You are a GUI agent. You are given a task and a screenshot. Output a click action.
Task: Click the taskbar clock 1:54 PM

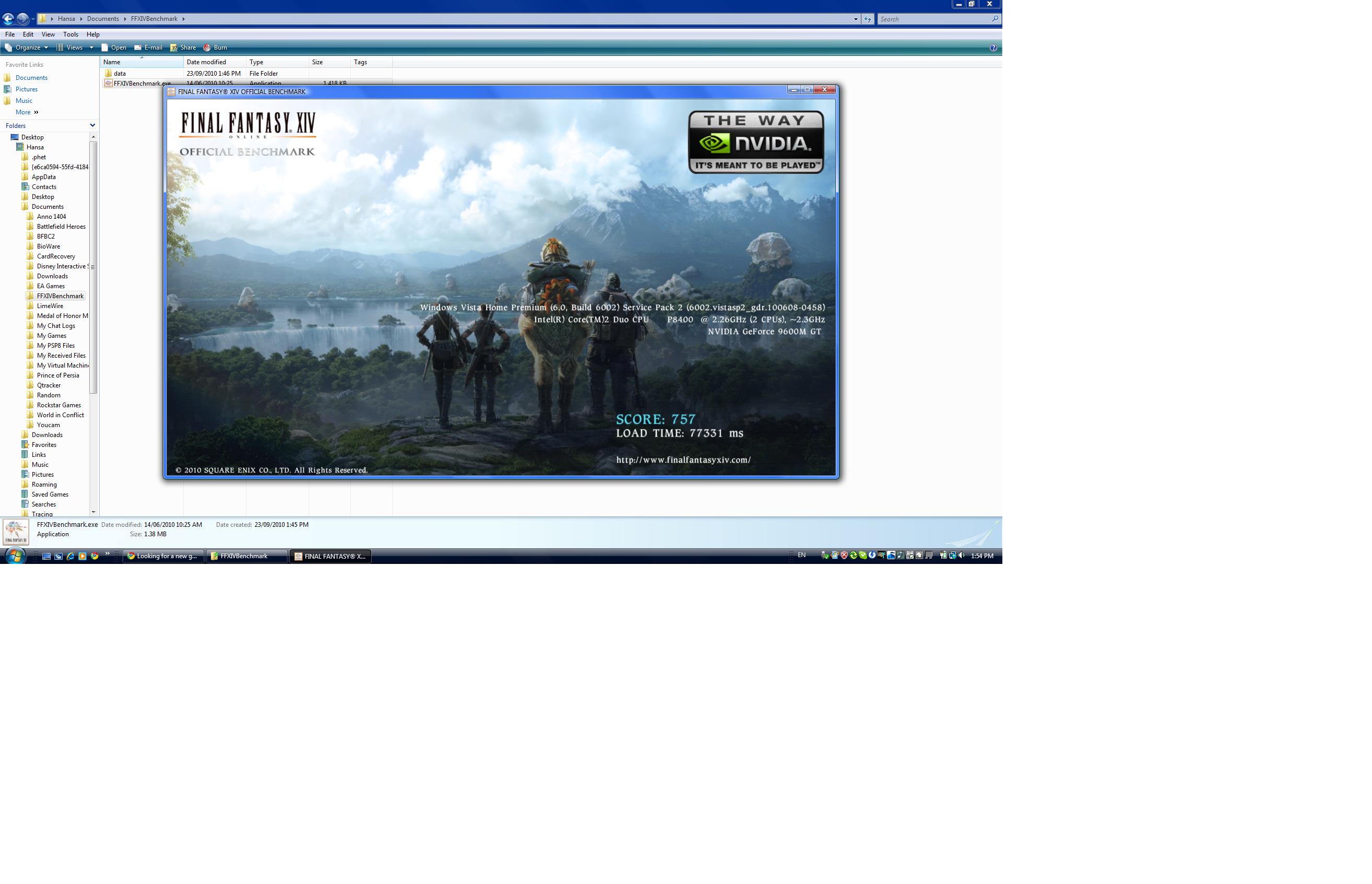coord(982,556)
